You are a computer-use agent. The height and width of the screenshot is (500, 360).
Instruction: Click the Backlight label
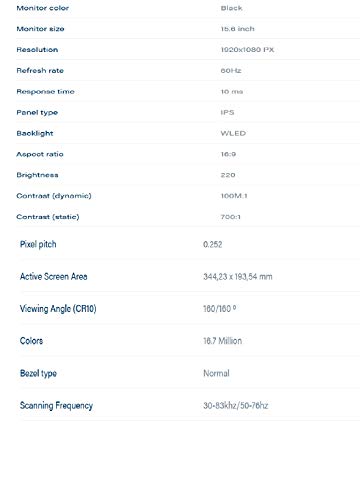tap(35, 133)
